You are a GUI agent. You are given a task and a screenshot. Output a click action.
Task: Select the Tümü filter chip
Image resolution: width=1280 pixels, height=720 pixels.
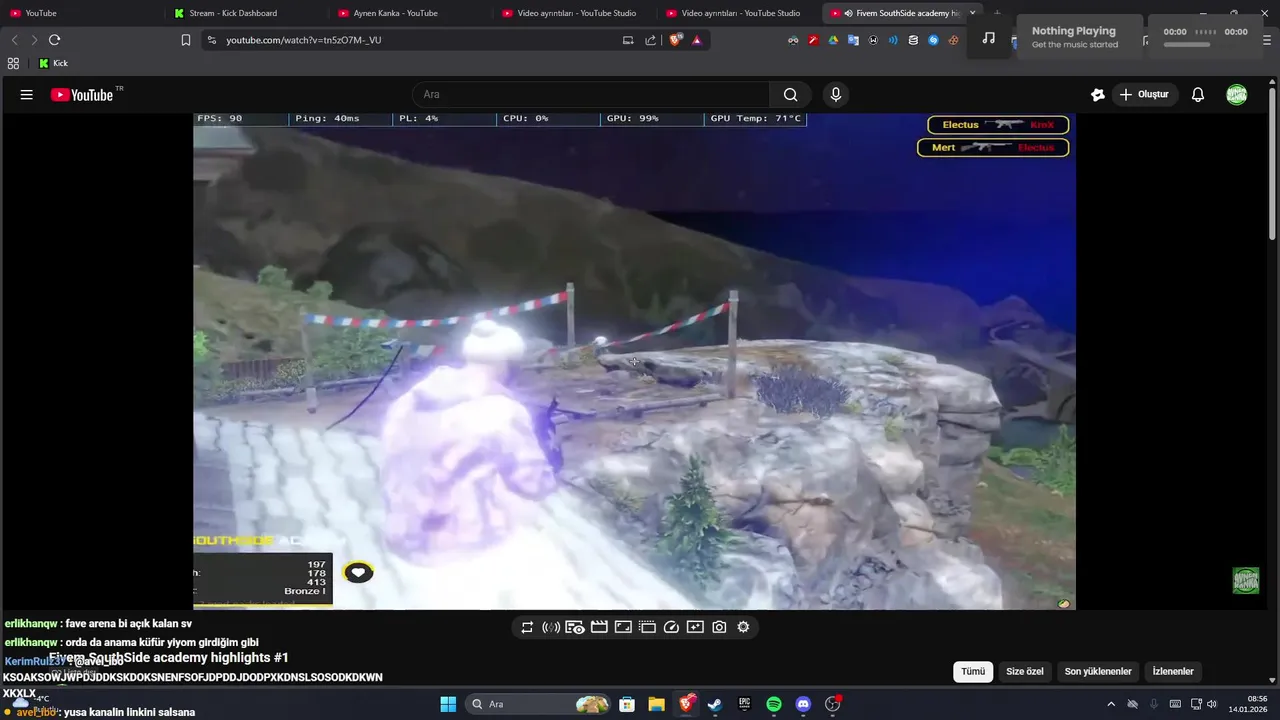973,672
